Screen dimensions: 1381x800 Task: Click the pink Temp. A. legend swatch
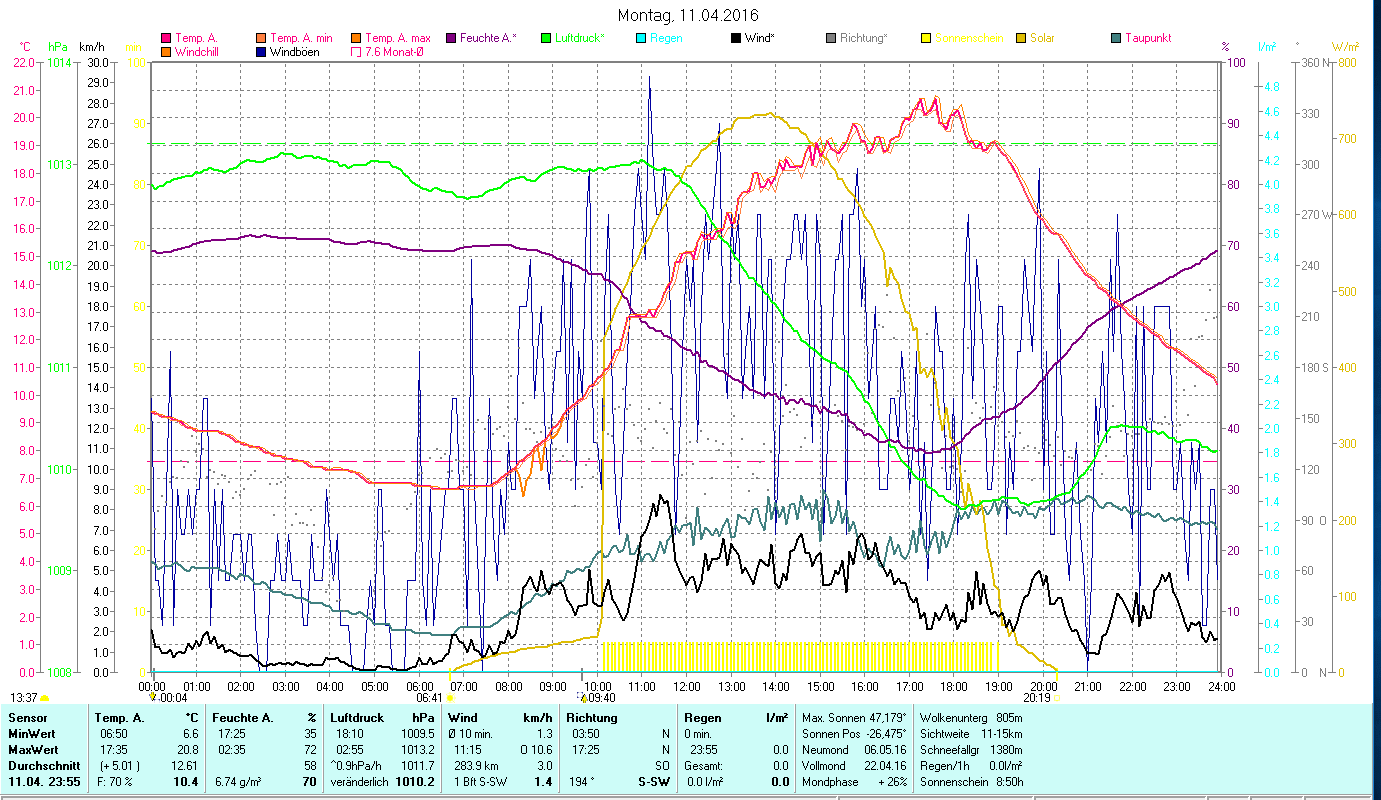[166, 38]
